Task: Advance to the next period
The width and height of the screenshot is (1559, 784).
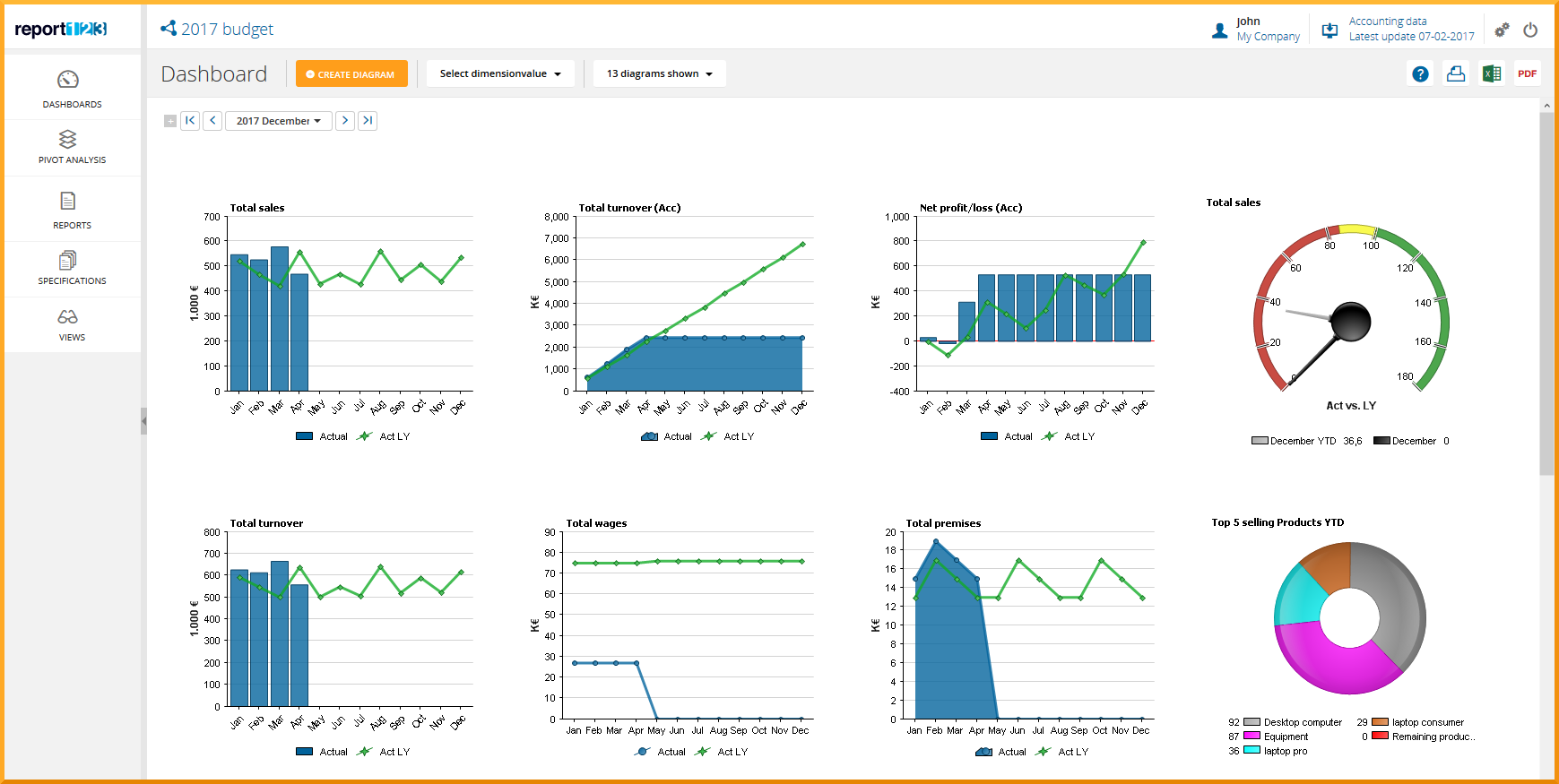Action: click(x=345, y=121)
